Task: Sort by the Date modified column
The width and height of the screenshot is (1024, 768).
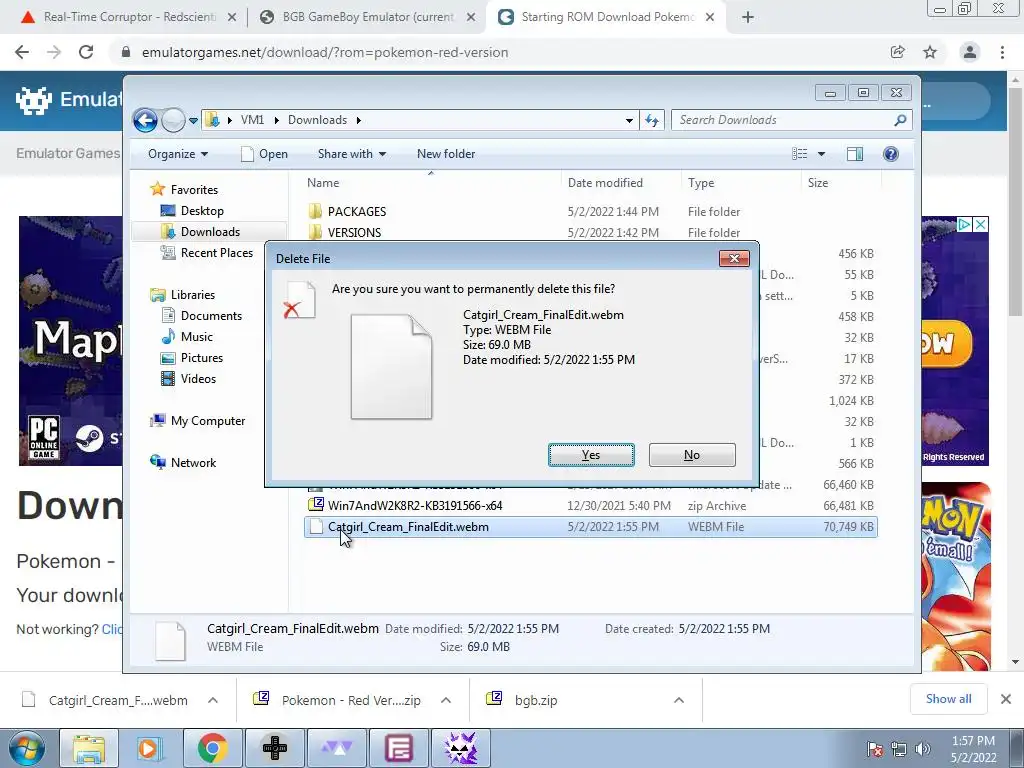Action: pyautogui.click(x=620, y=183)
